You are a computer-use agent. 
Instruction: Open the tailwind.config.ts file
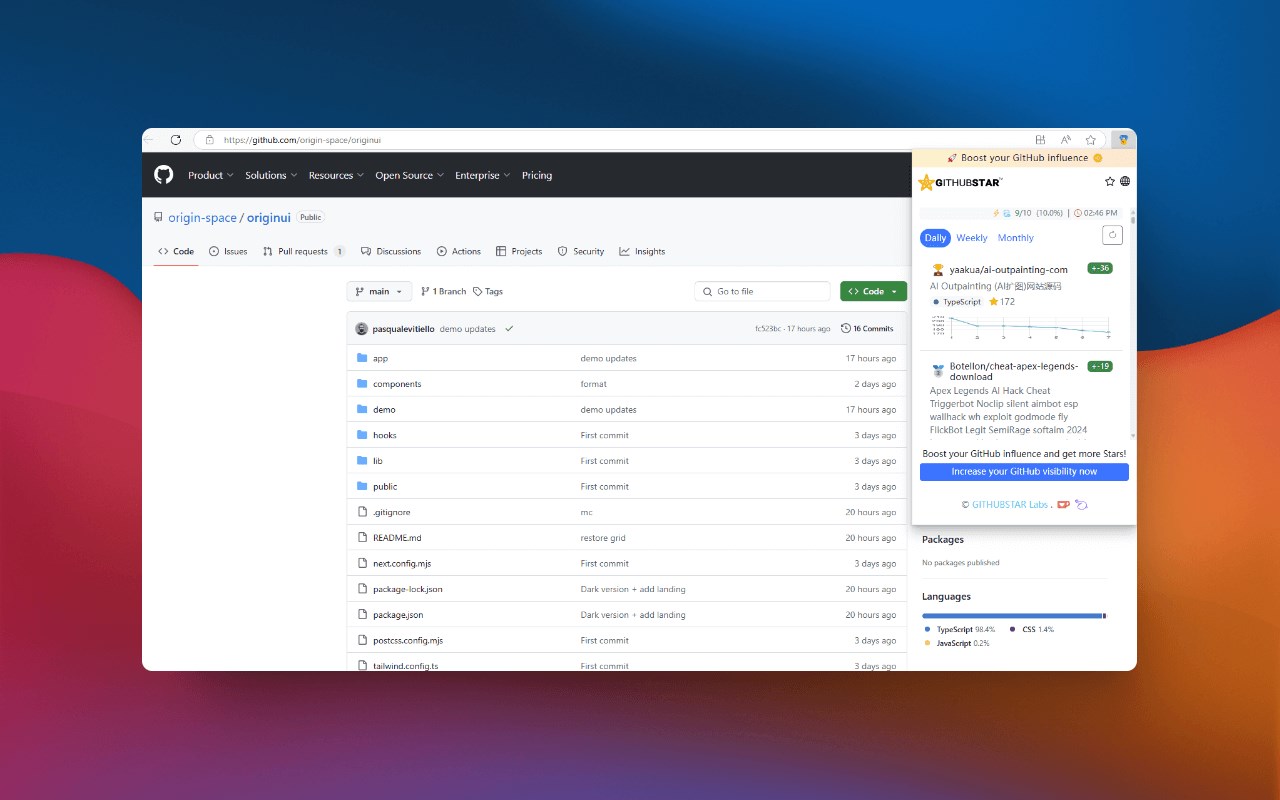tap(405, 666)
